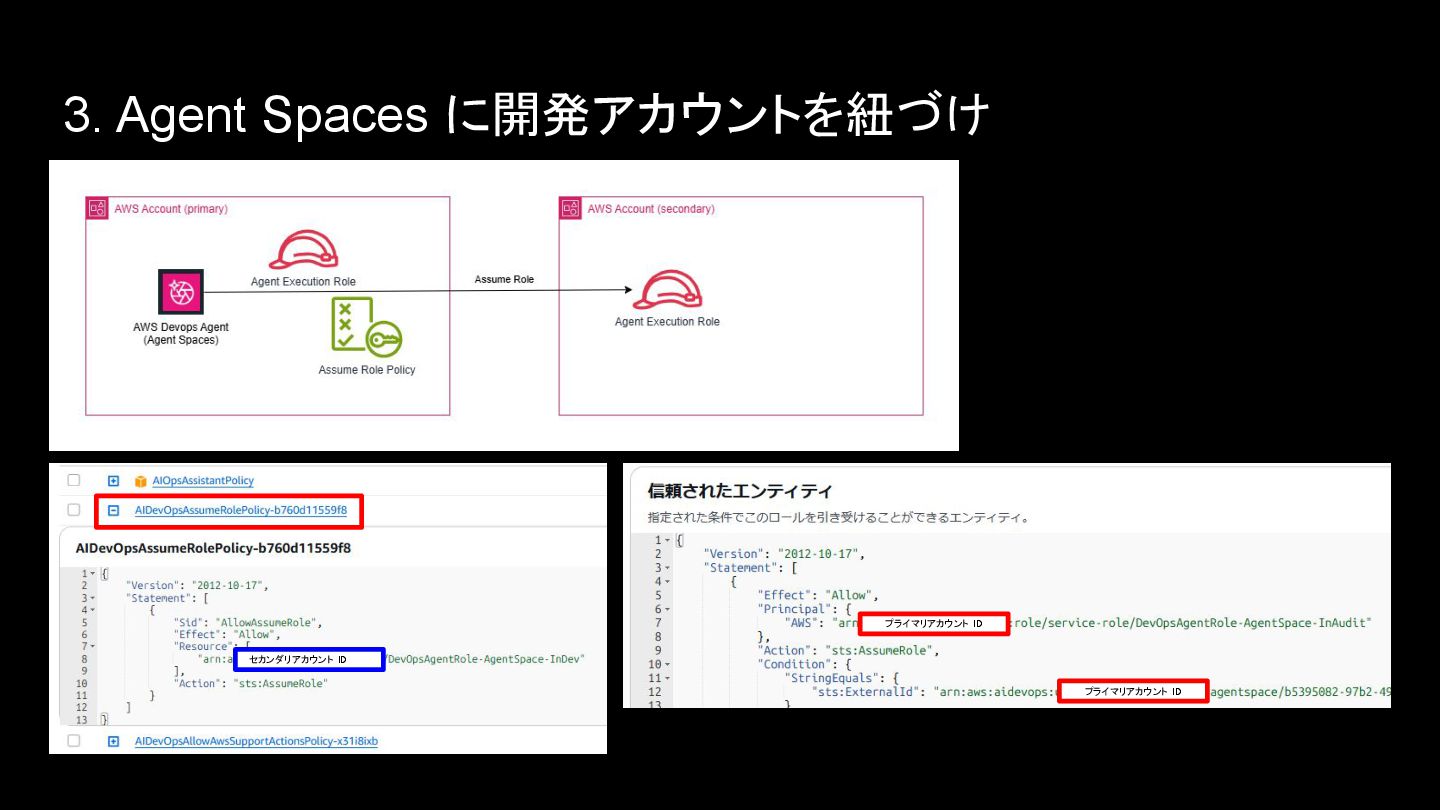Click the orange AWS managed policy icon beside AIOpsAssistantPolicy
The width and height of the screenshot is (1440, 810).
click(140, 481)
